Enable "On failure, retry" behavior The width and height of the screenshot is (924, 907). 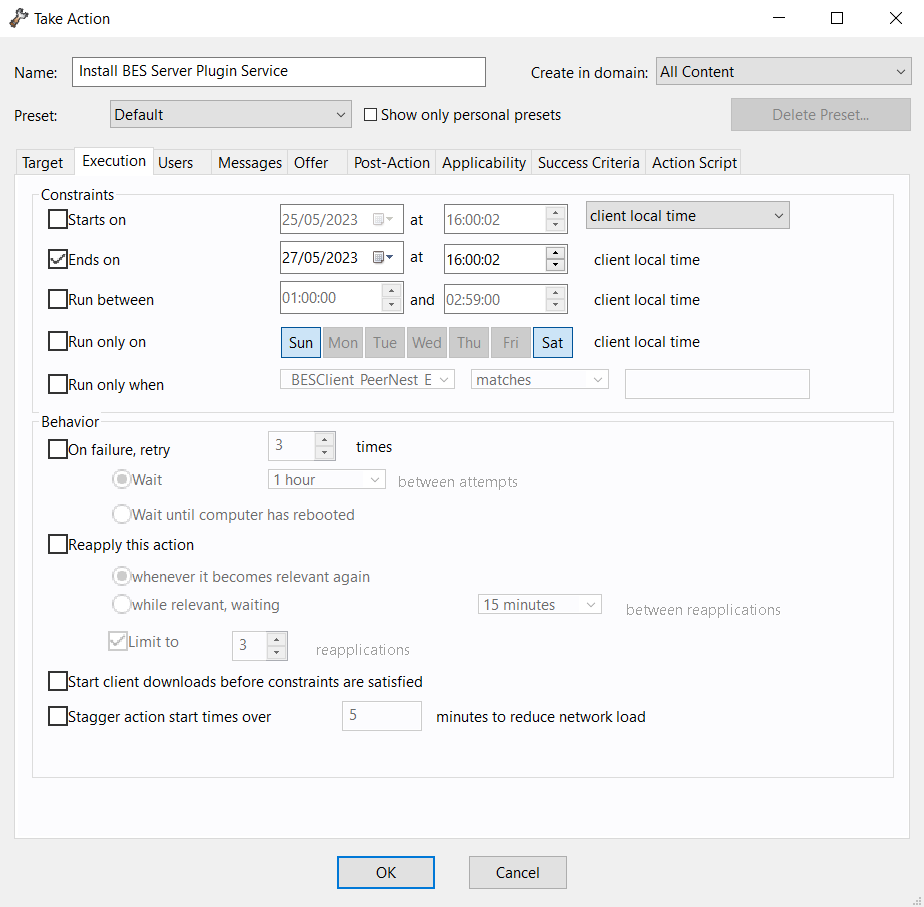(57, 449)
